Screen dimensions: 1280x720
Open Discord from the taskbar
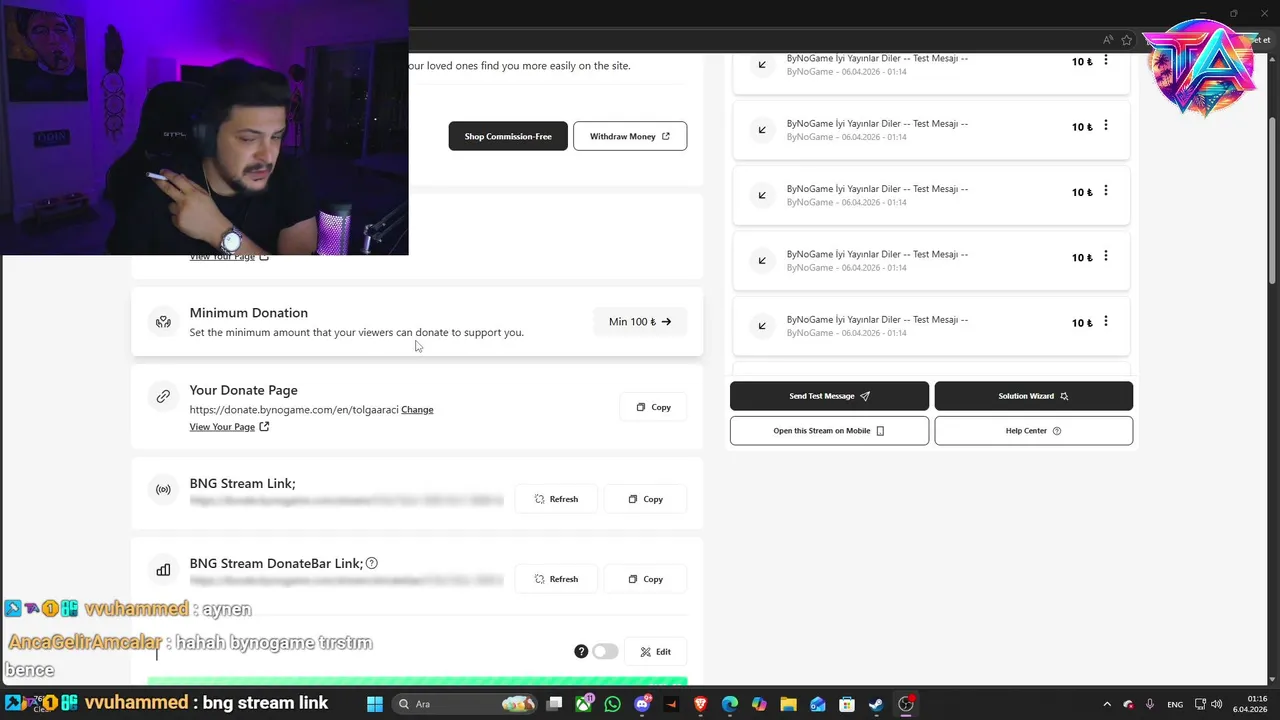642,704
